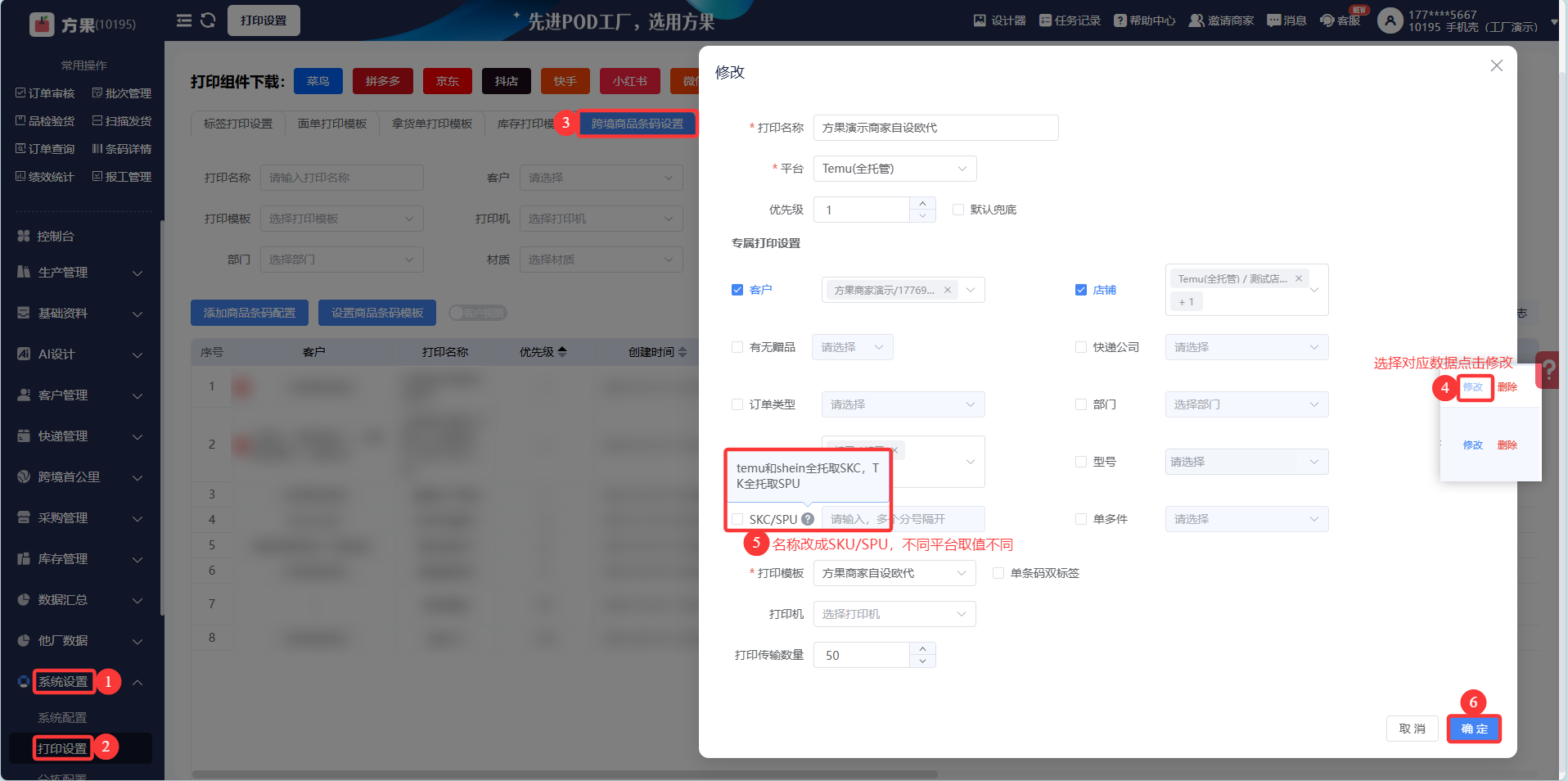This screenshot has height=781, width=1568.
Task: Open the 单多件 dropdown
Action: [1247, 519]
